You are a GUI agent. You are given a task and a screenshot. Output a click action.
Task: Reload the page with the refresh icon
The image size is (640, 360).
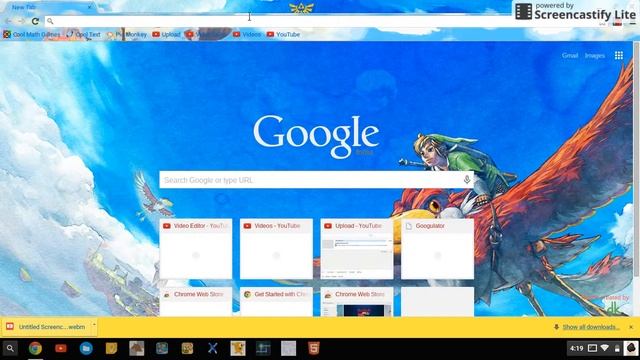pyautogui.click(x=36, y=21)
